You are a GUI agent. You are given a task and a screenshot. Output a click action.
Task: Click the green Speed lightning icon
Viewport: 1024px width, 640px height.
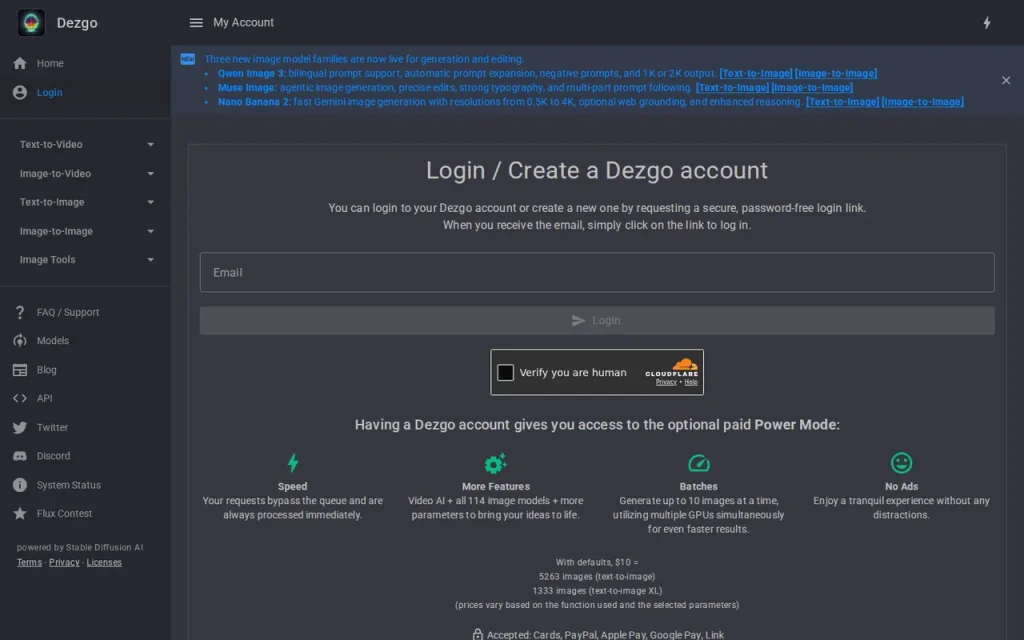[x=293, y=463]
